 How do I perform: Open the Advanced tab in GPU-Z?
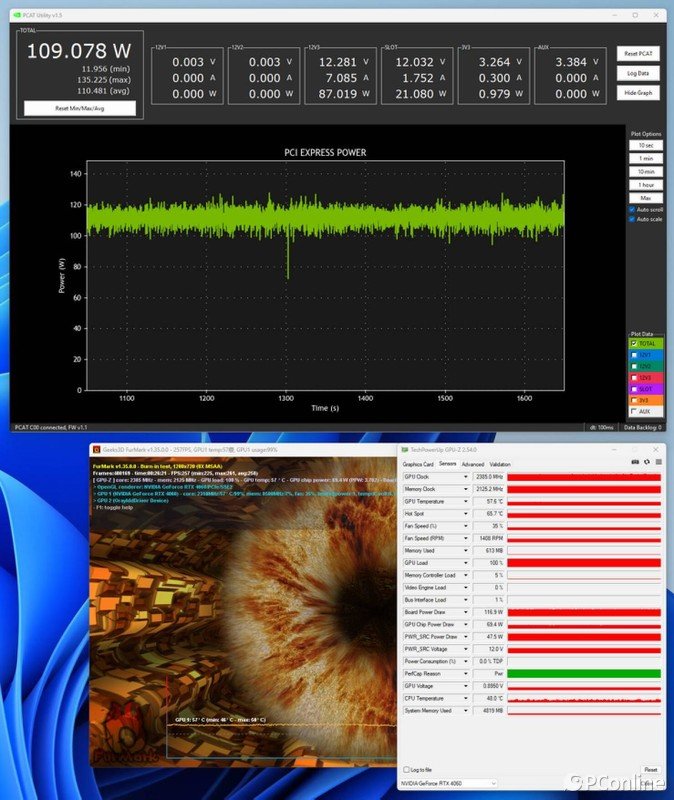472,464
